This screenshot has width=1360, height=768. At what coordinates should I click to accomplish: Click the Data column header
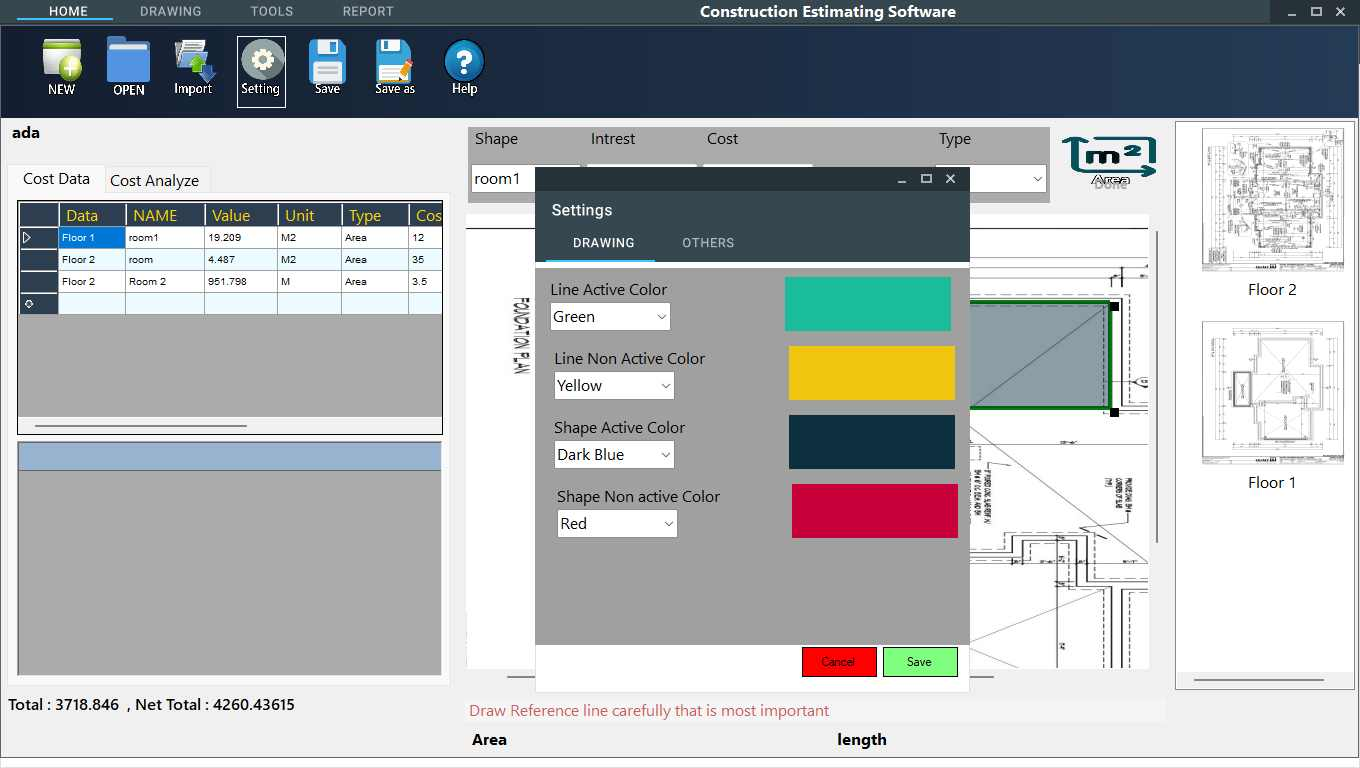[92, 215]
